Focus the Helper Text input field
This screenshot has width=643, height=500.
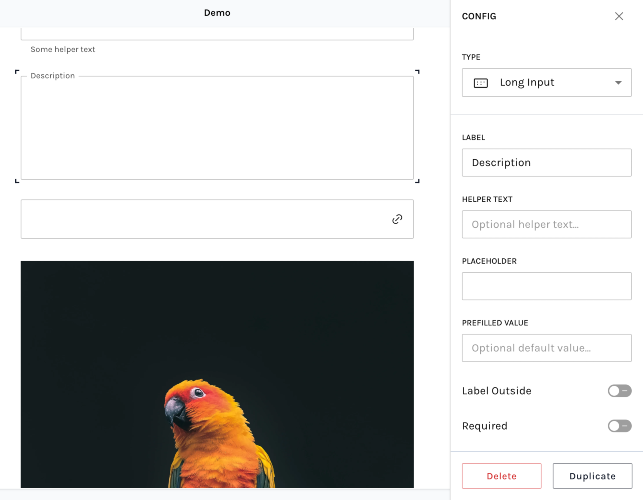(x=547, y=224)
